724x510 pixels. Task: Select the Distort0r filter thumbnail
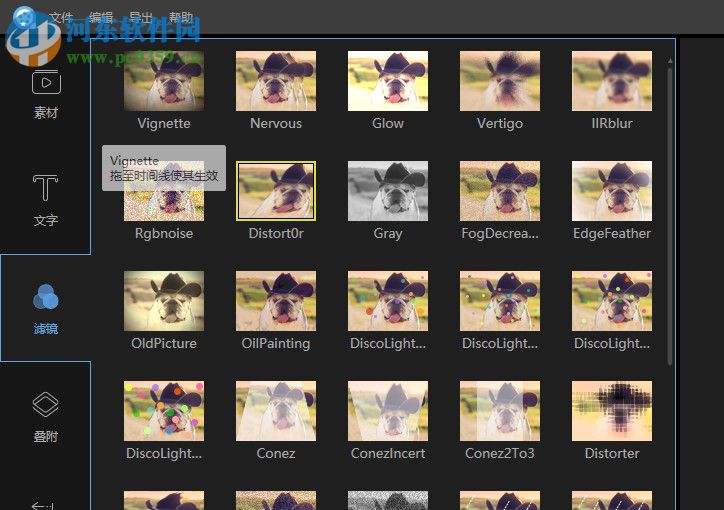coord(276,191)
